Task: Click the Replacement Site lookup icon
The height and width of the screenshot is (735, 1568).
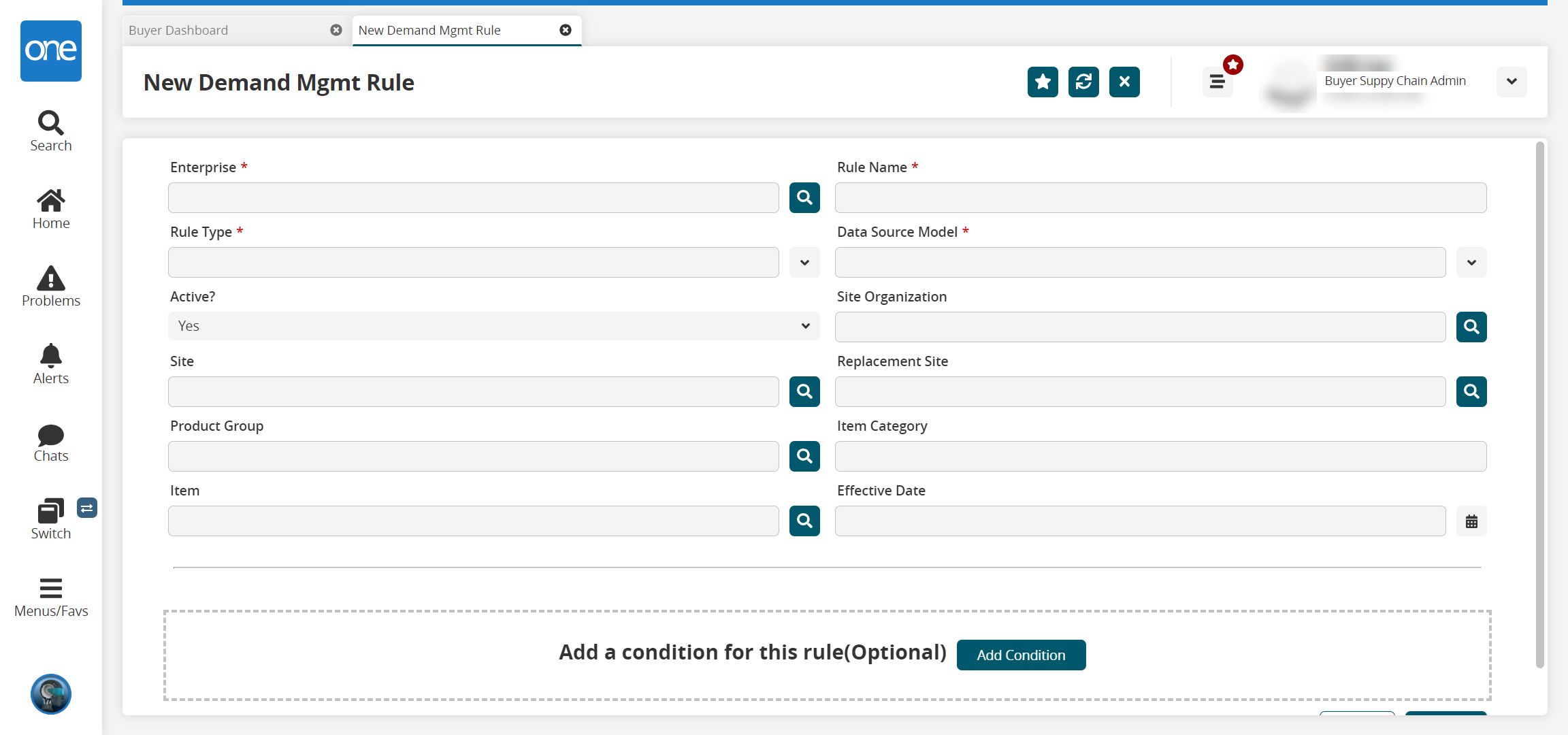Action: click(1471, 391)
